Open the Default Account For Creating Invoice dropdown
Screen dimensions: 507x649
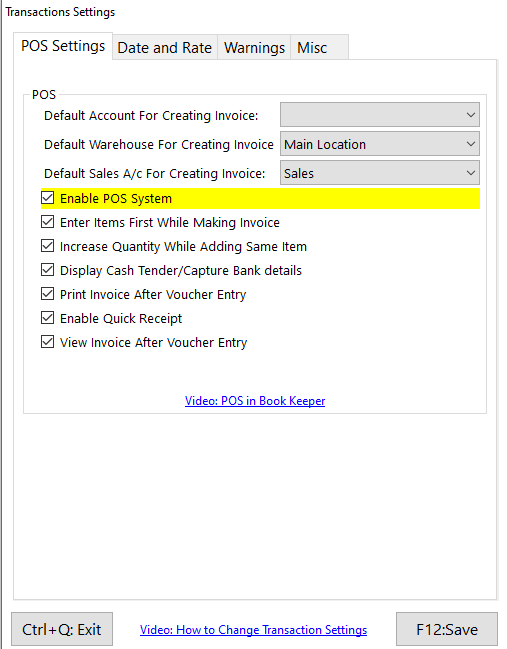pyautogui.click(x=380, y=115)
